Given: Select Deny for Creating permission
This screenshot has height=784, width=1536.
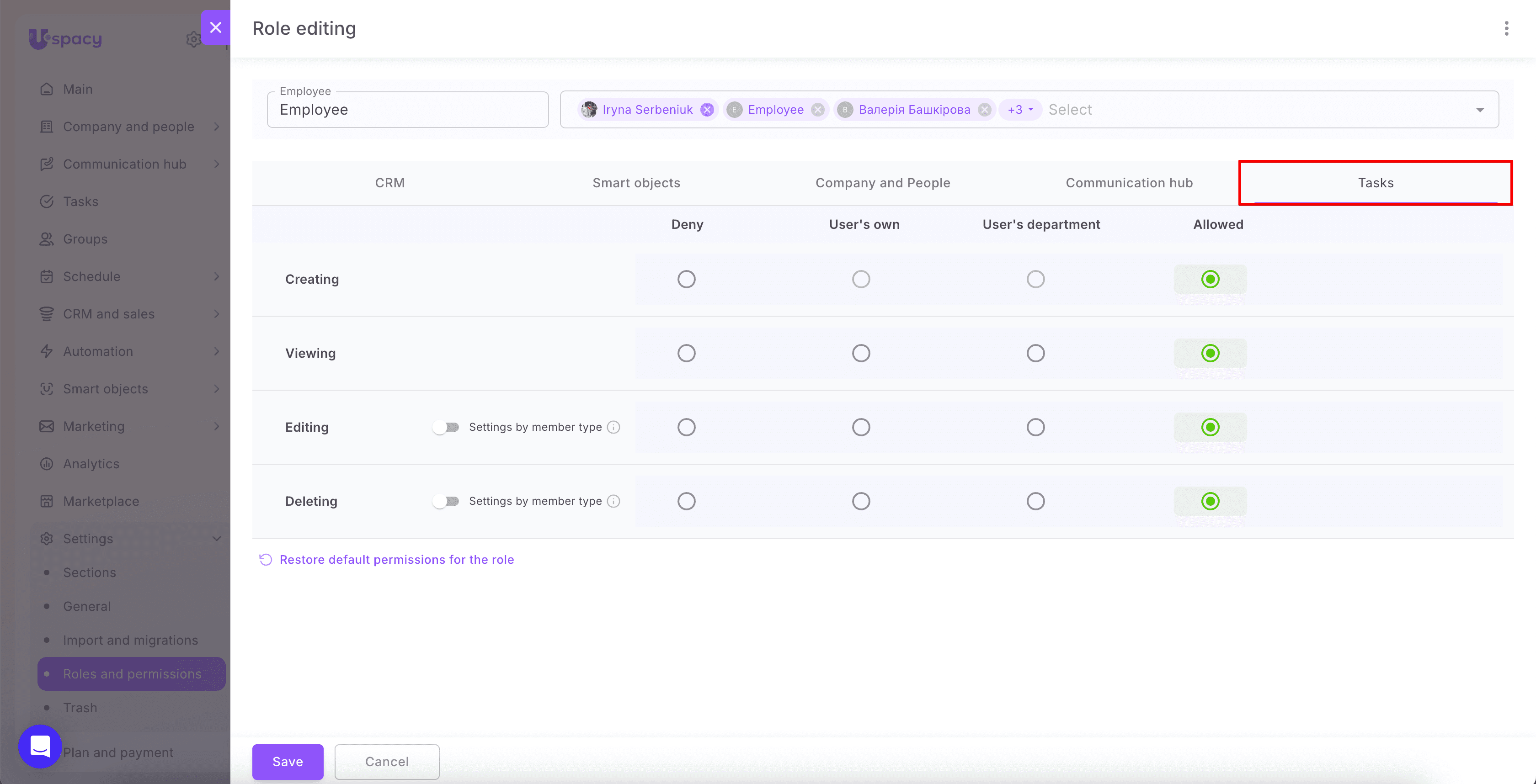Looking at the screenshot, I should (686, 279).
